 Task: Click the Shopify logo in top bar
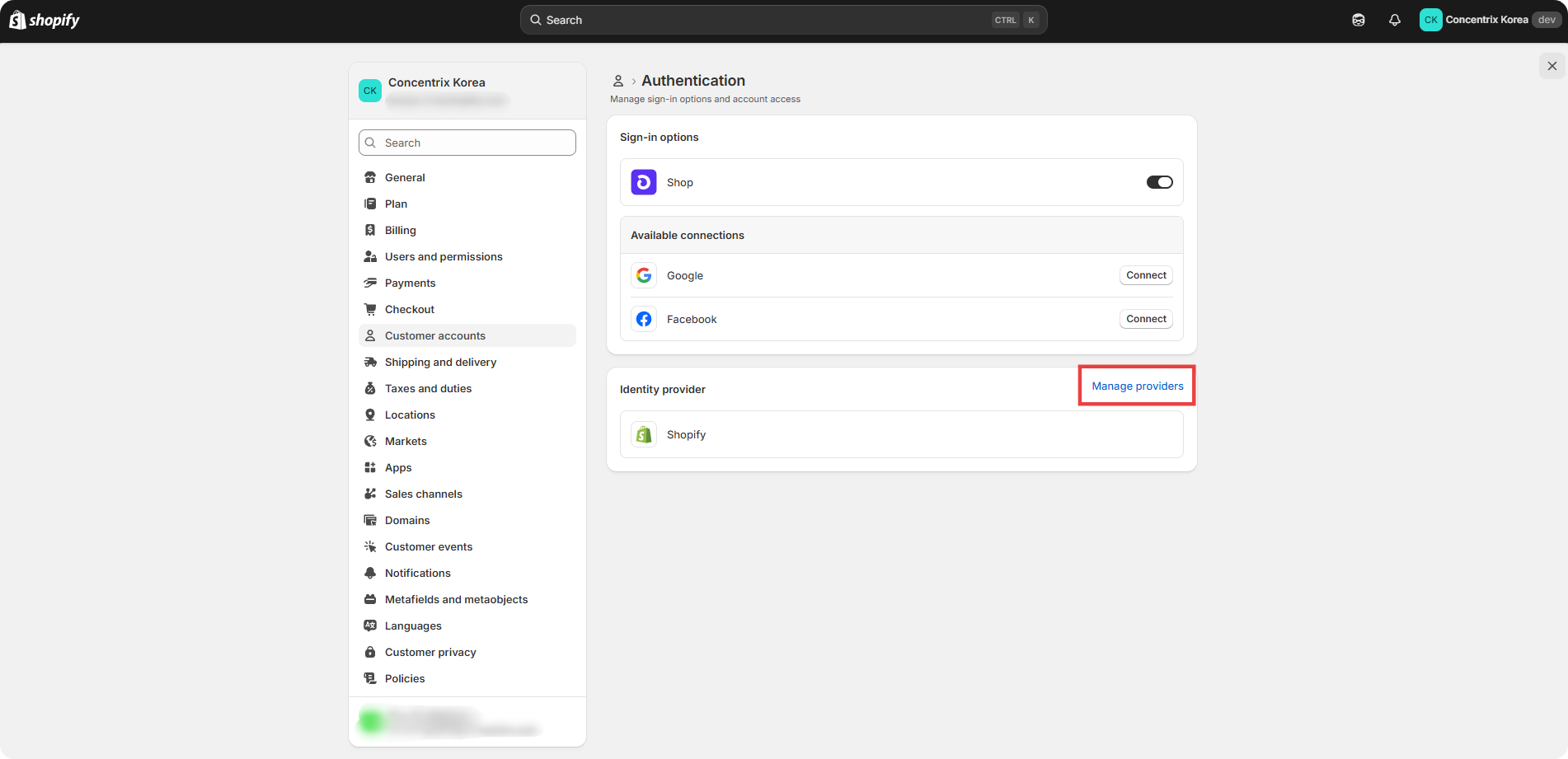tap(45, 20)
